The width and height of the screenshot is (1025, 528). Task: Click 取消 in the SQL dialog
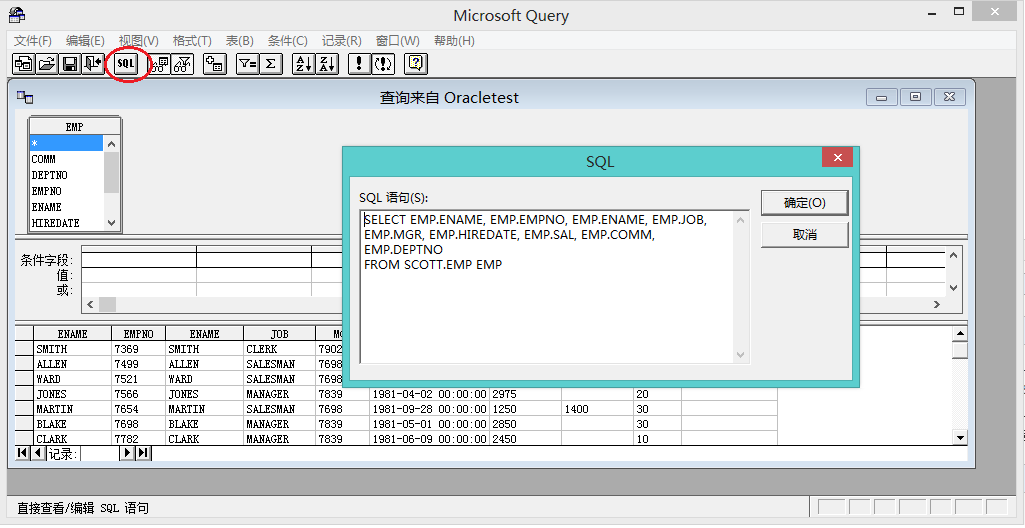[805, 235]
